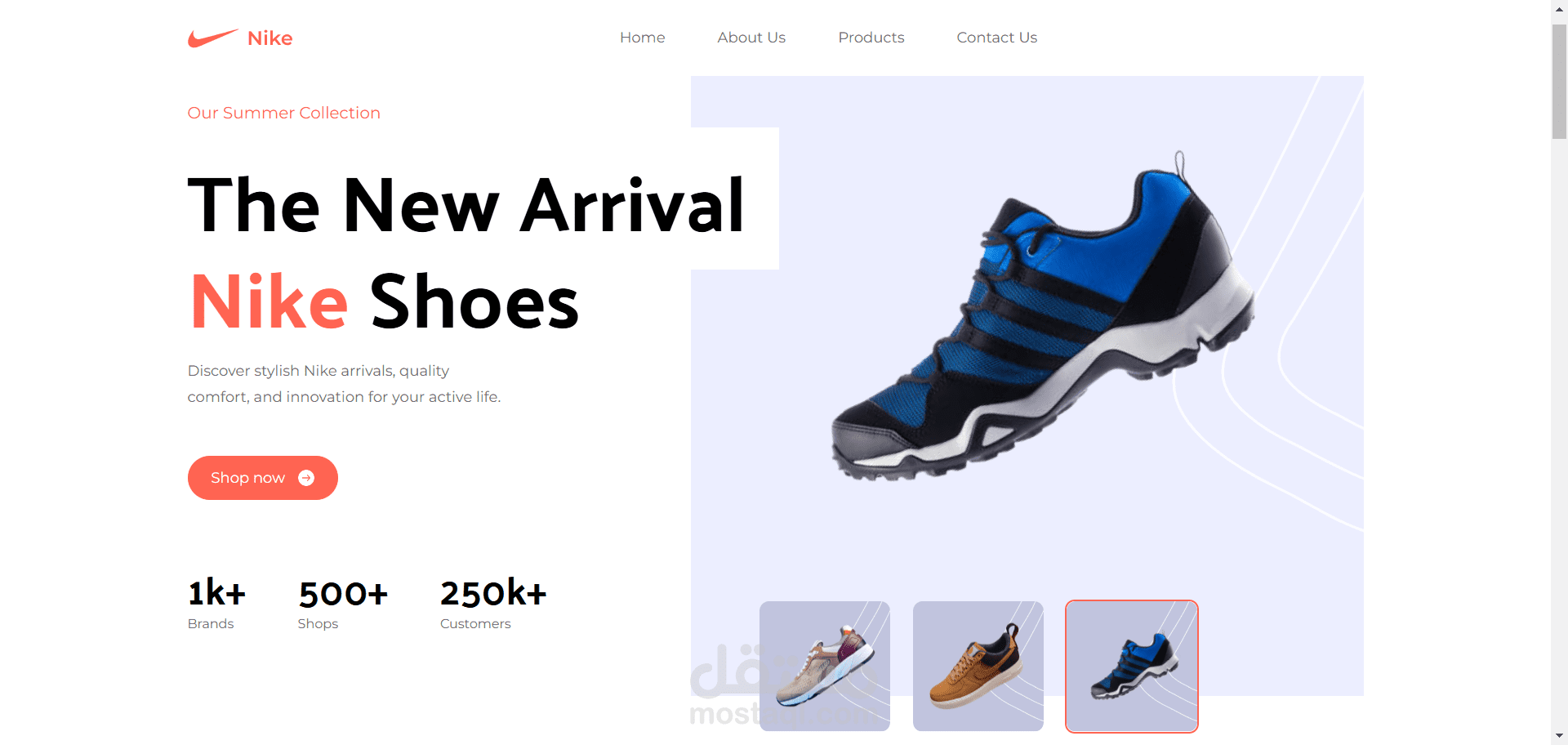1568x745 pixels.
Task: Open the Products navigation item
Action: click(x=871, y=38)
